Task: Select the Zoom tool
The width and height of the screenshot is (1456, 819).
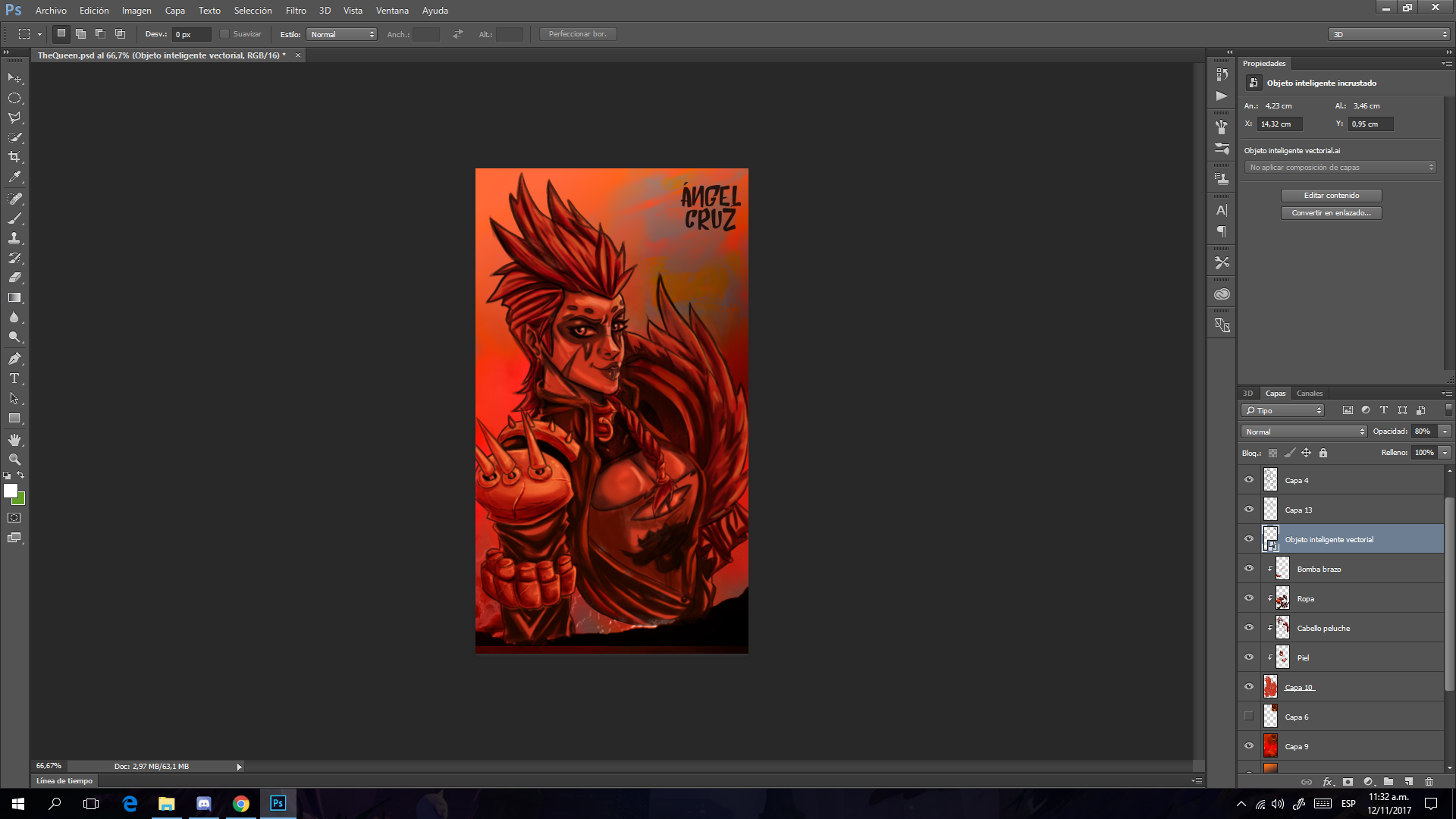Action: pyautogui.click(x=14, y=460)
